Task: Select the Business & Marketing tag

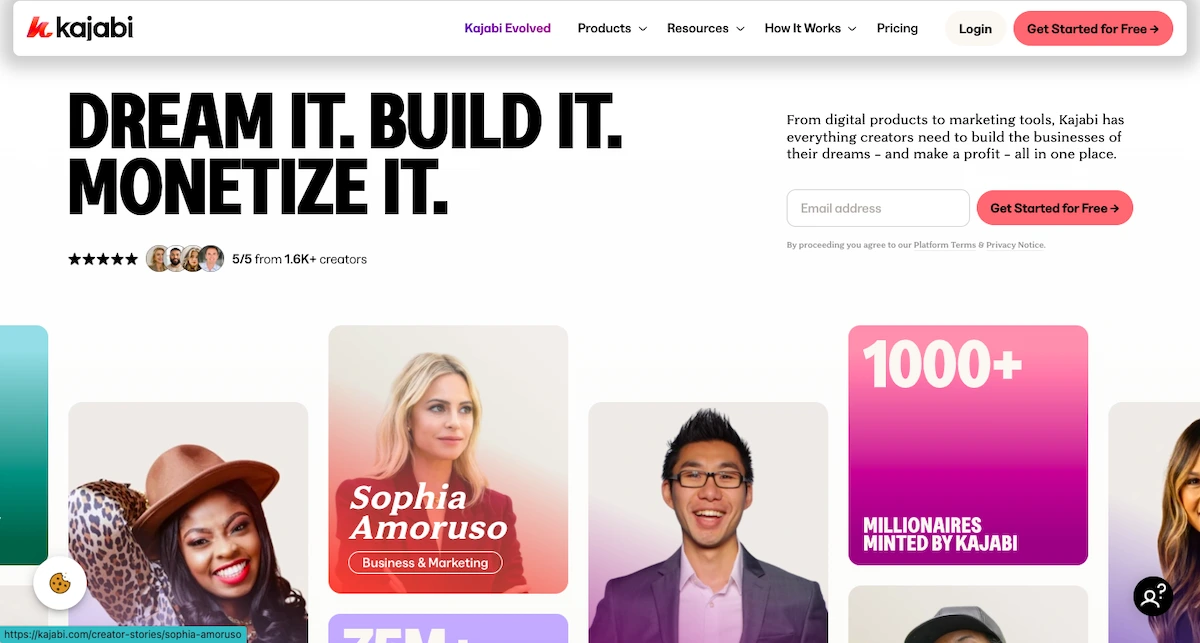Action: [425, 563]
